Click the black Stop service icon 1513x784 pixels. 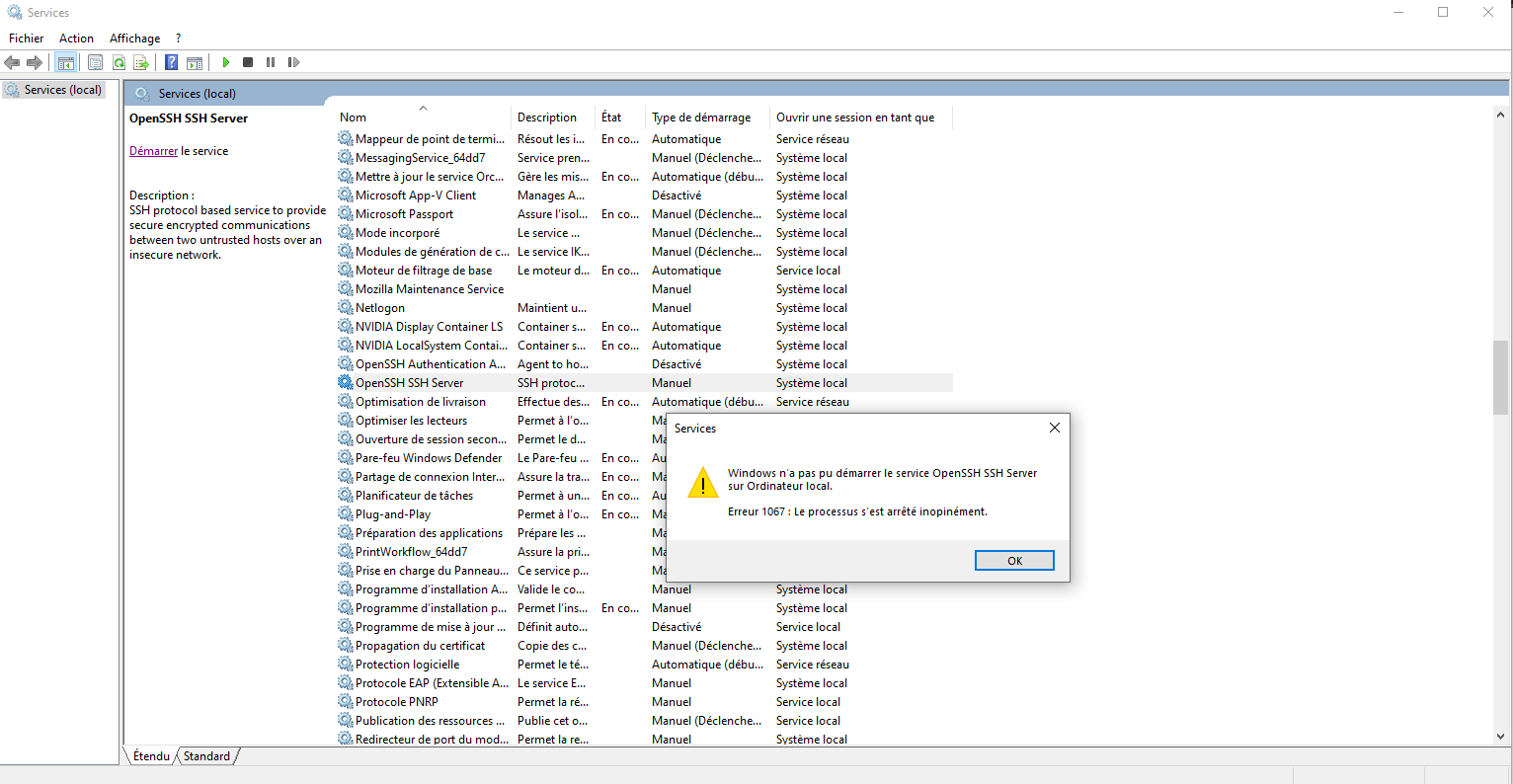click(x=248, y=62)
